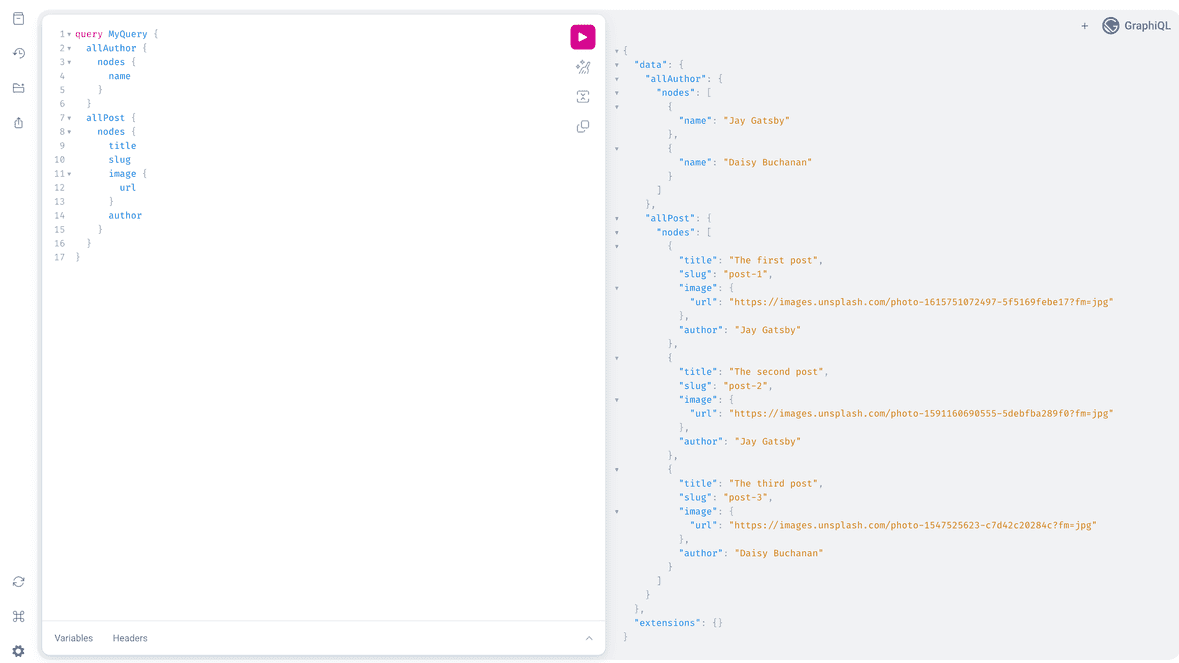Viewport: 1179px width, 663px height.
Task: Copy the query using the copy icon
Action: point(583,126)
